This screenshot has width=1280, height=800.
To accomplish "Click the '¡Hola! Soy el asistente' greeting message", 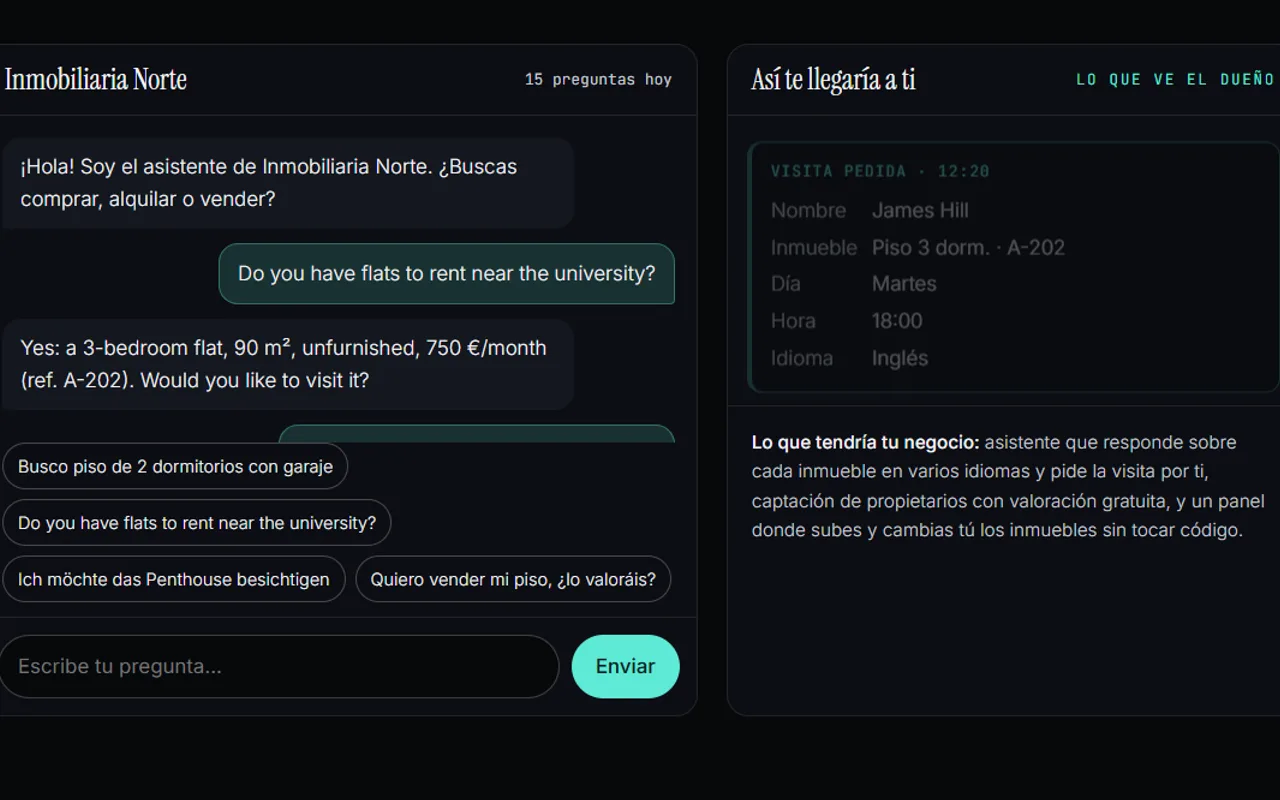I will click(288, 183).
